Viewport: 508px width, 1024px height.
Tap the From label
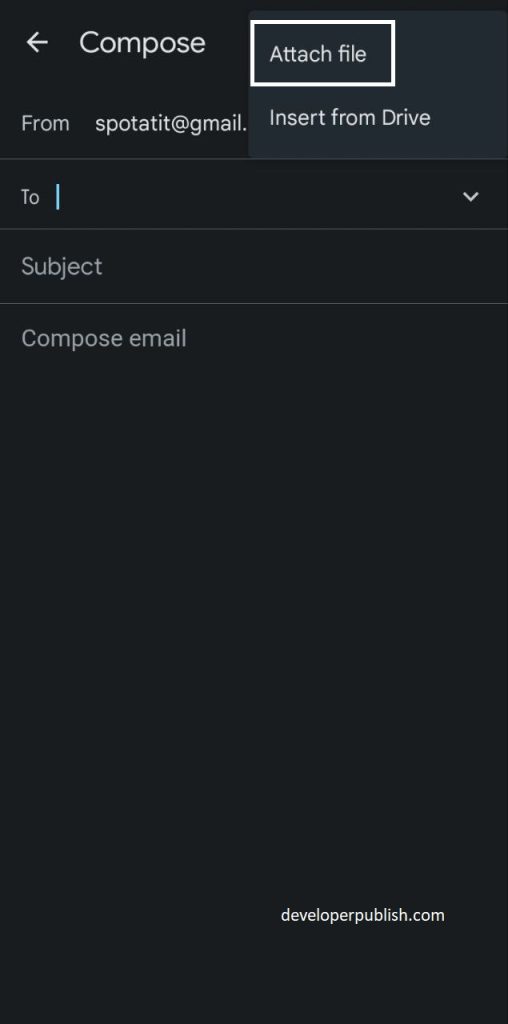45,123
